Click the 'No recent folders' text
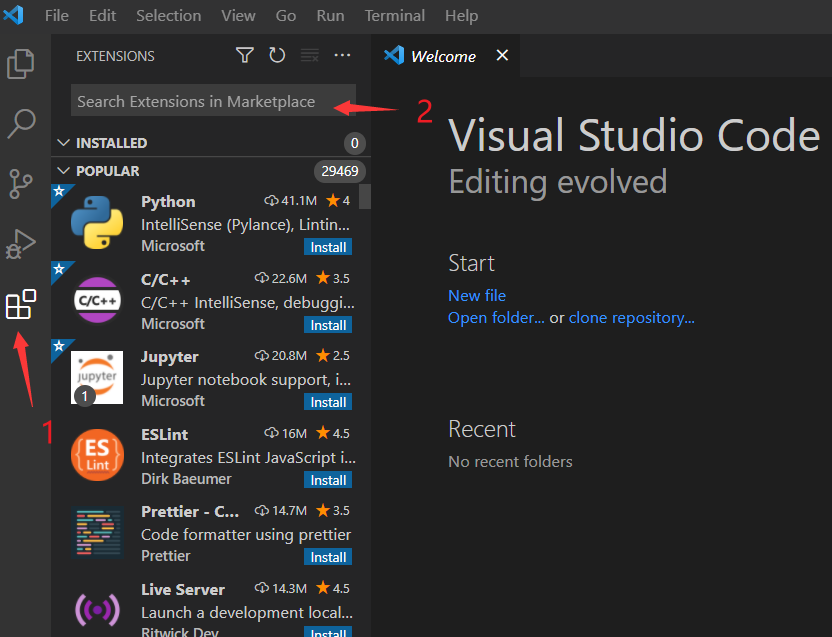 (510, 461)
